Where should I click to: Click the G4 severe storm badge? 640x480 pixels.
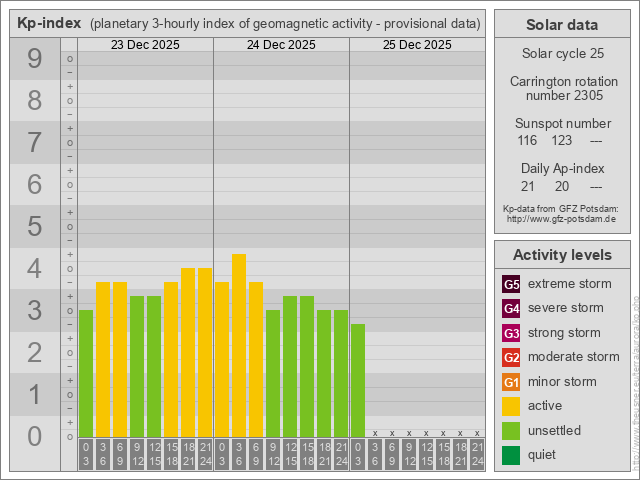pyautogui.click(x=511, y=308)
